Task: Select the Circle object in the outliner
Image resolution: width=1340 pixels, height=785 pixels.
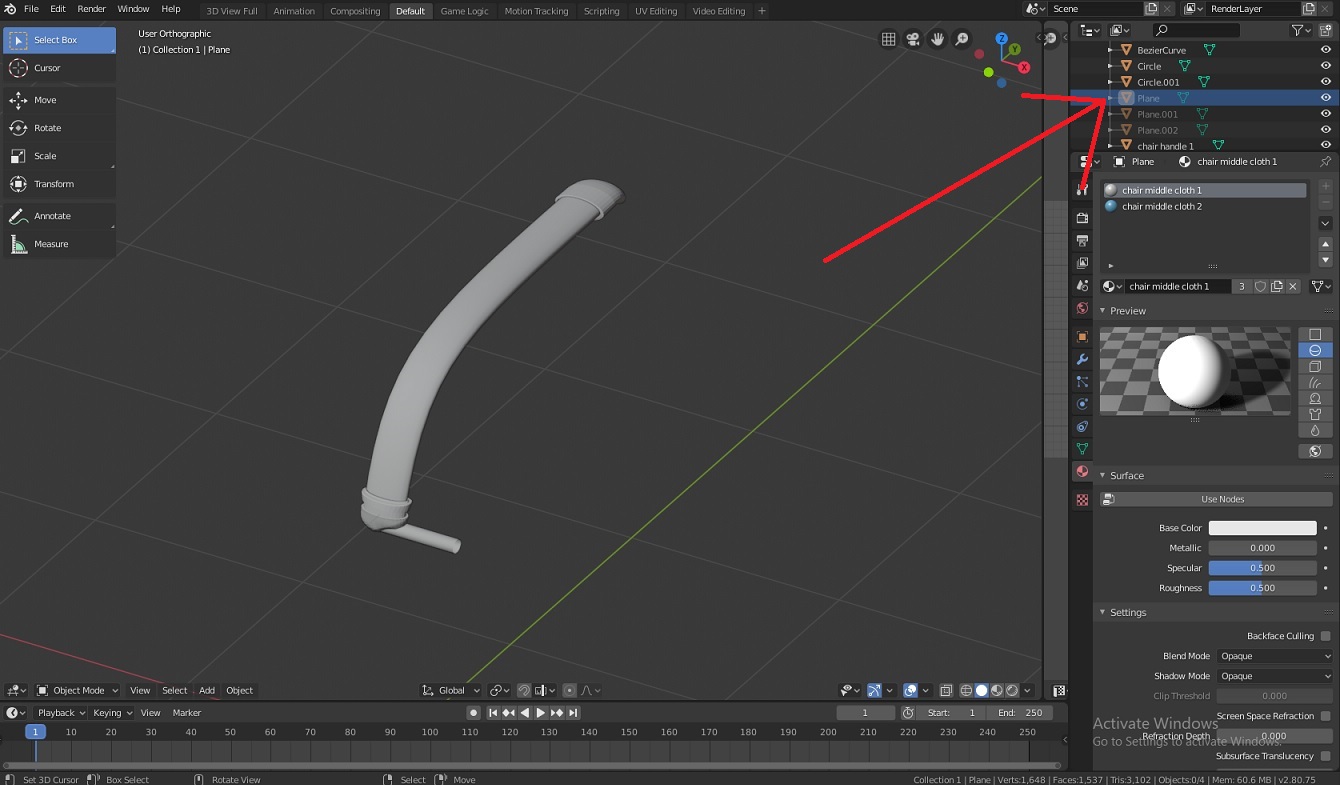Action: (x=1149, y=66)
